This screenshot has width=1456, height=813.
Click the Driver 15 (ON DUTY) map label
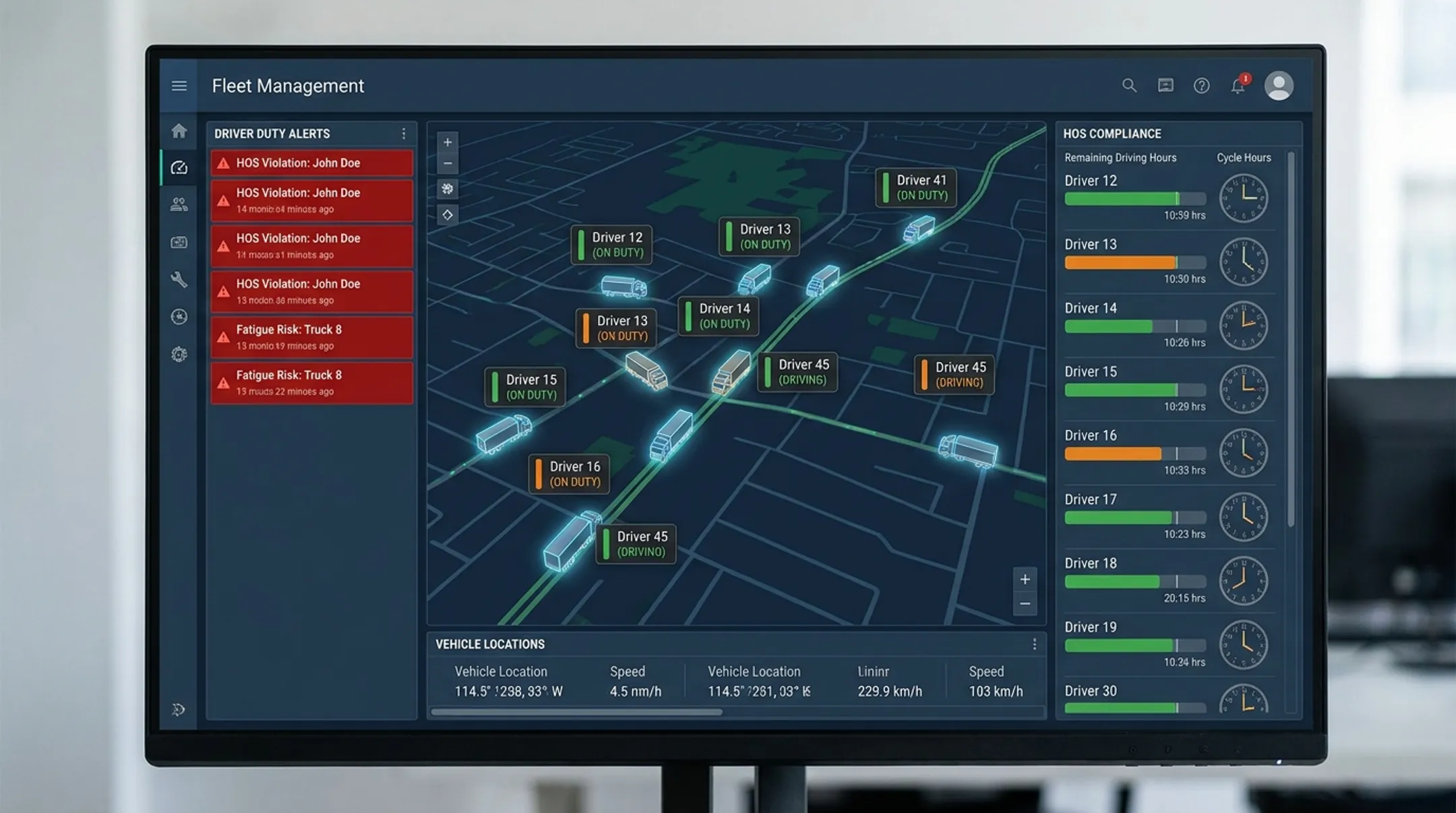(x=525, y=387)
